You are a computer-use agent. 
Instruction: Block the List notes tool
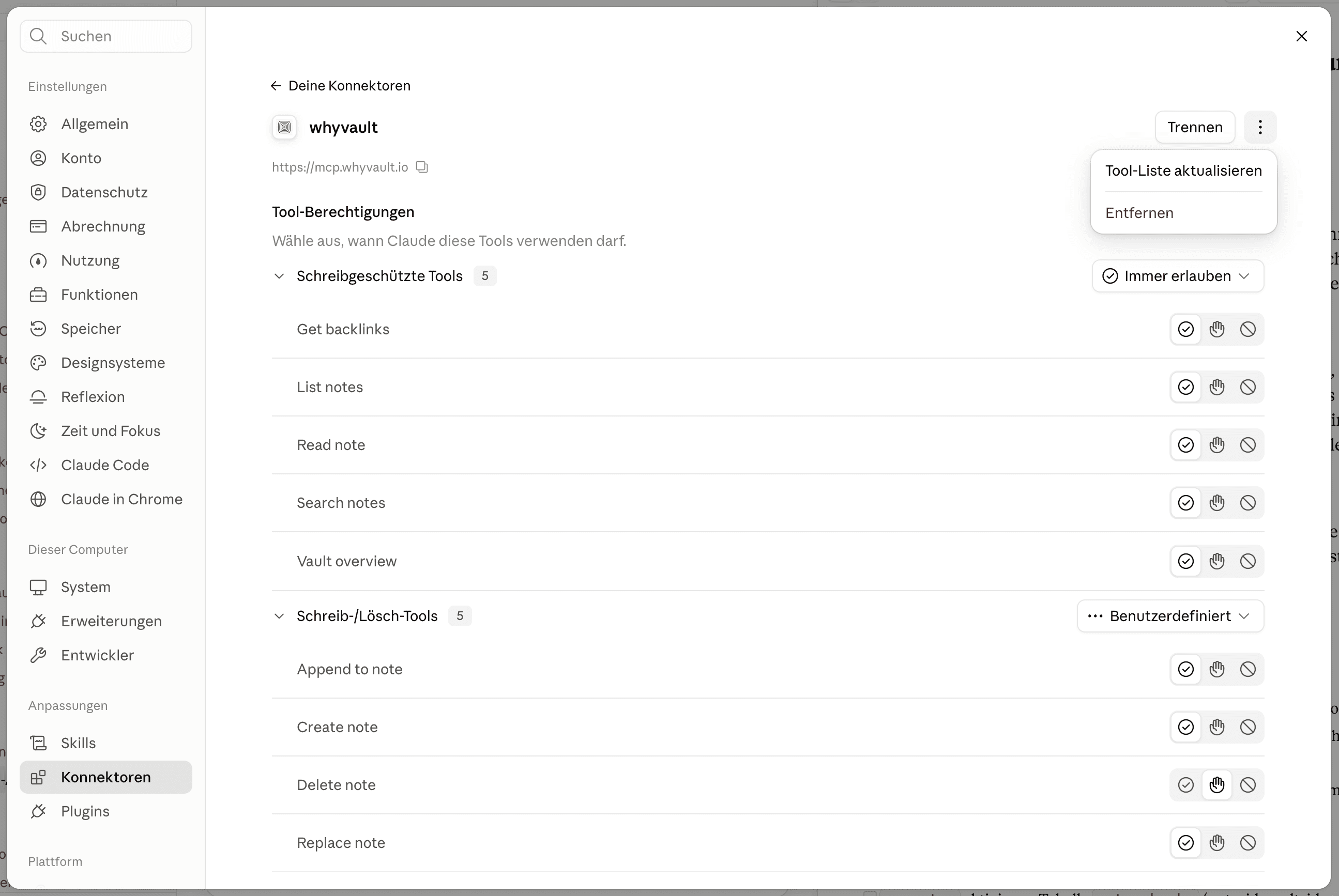click(x=1247, y=387)
